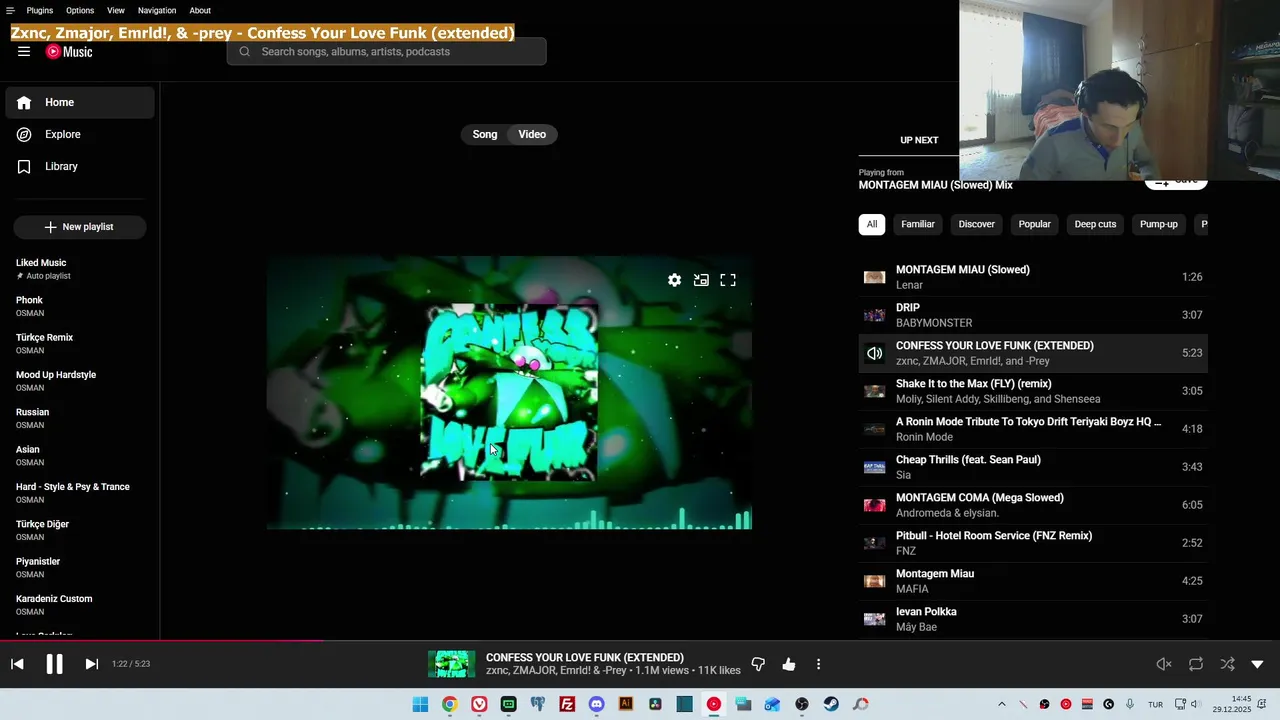Open more actions three-dot menu in player bar
This screenshot has width=1280, height=720.
(818, 664)
